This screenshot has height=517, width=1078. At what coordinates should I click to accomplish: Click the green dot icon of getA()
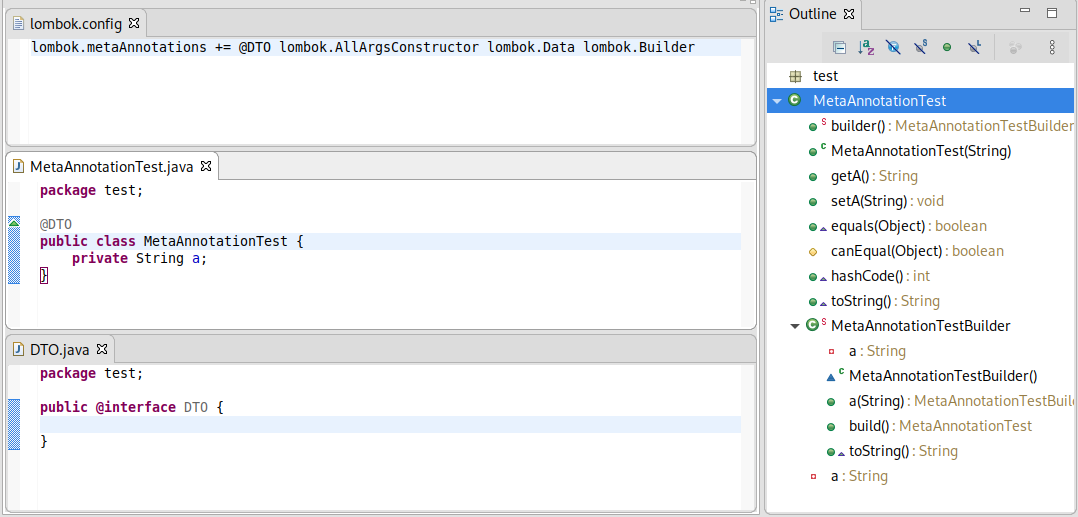click(813, 177)
